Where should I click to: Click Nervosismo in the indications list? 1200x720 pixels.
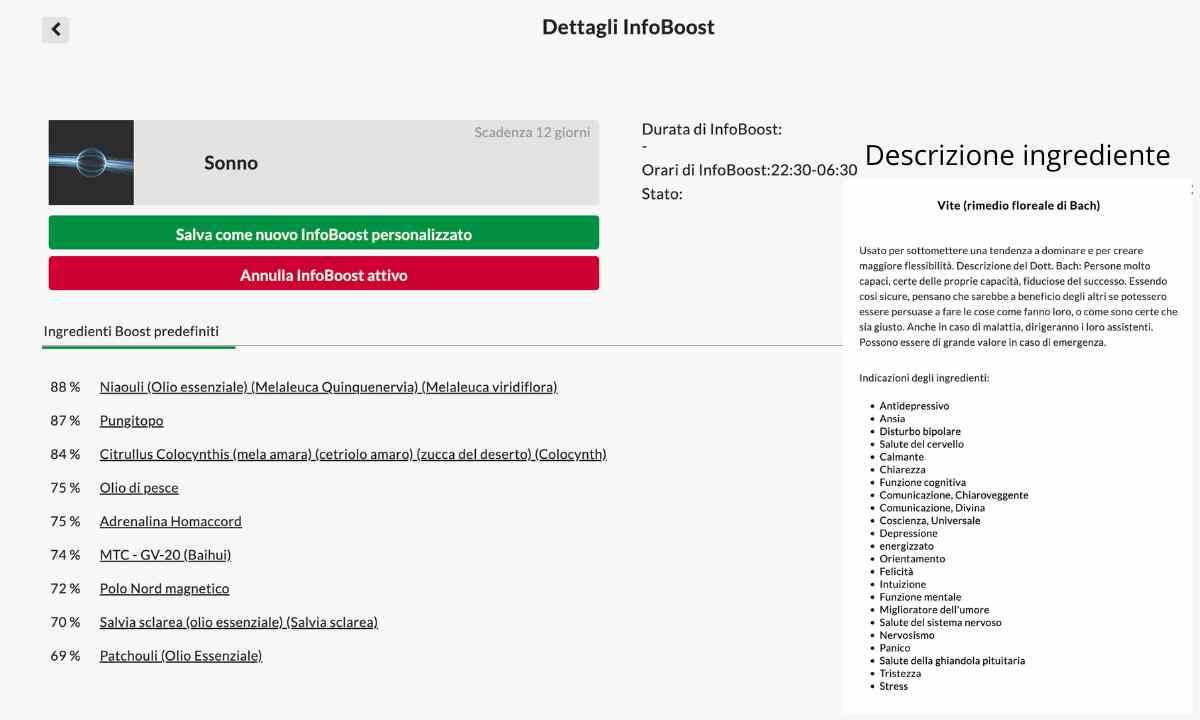point(907,635)
